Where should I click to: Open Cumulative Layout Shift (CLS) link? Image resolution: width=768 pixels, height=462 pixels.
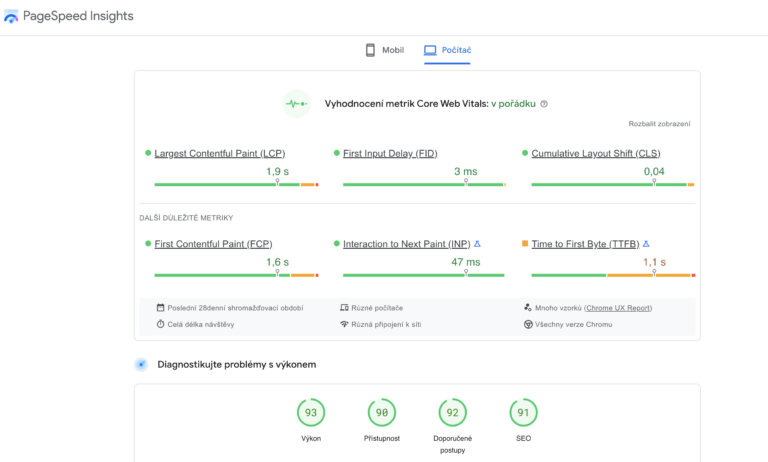pos(596,154)
